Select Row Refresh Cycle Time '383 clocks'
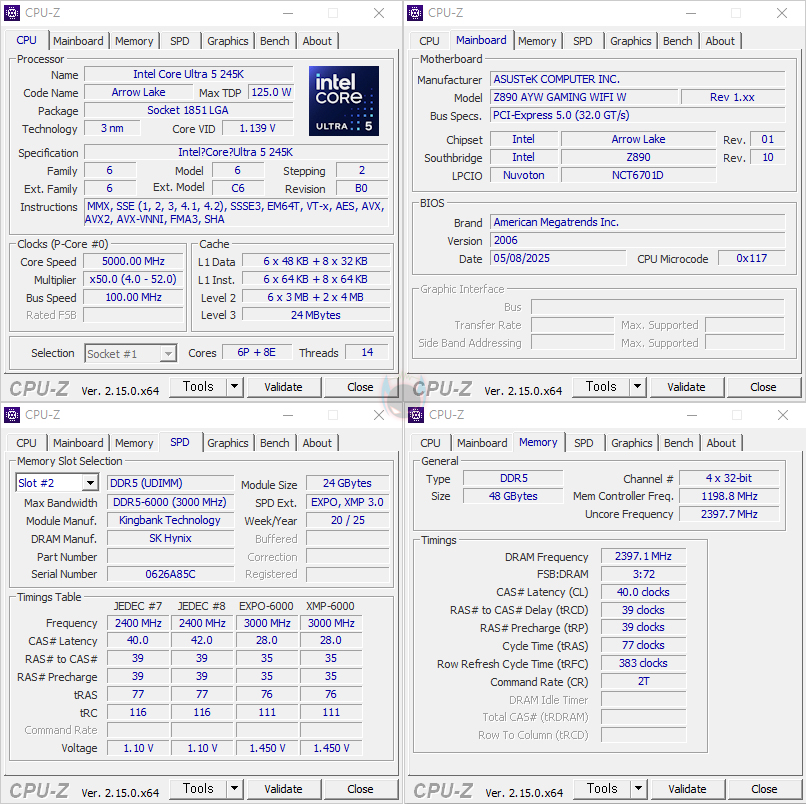806x804 pixels. [x=643, y=663]
